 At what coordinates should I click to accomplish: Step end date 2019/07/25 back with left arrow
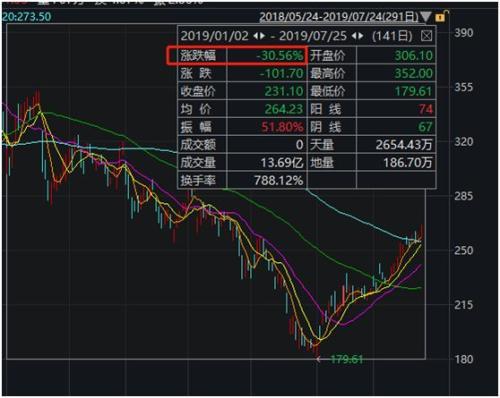click(x=354, y=36)
